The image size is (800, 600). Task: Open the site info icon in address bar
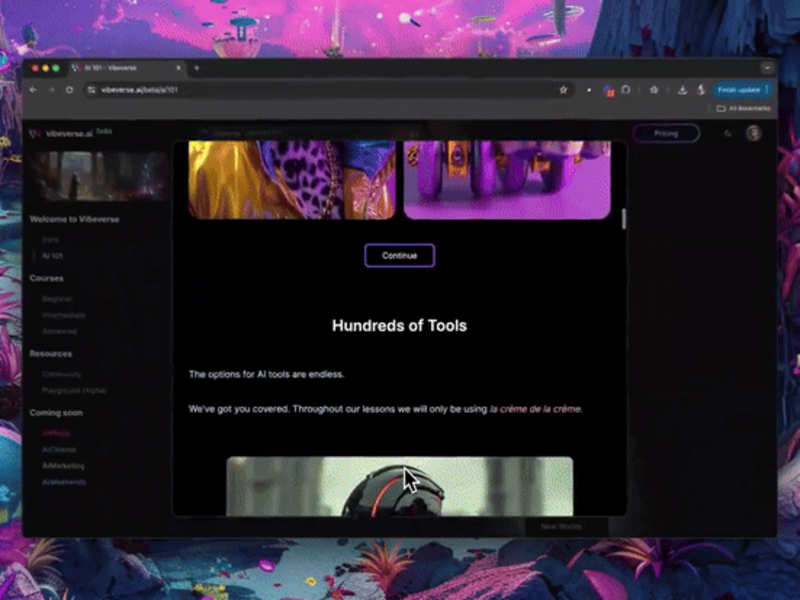pyautogui.click(x=91, y=90)
